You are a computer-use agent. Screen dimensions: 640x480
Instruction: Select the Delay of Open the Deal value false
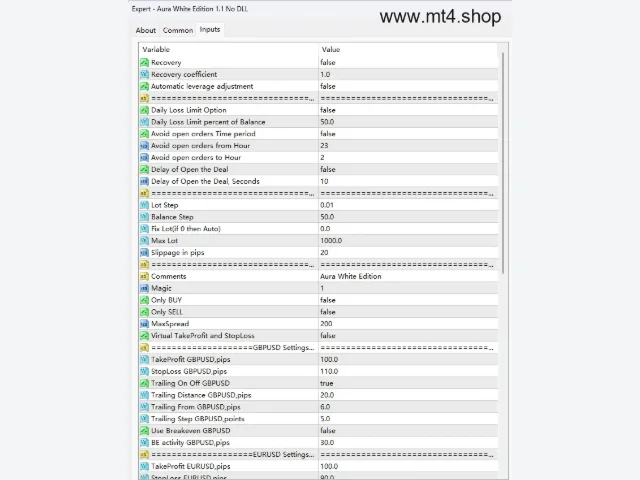[328, 169]
